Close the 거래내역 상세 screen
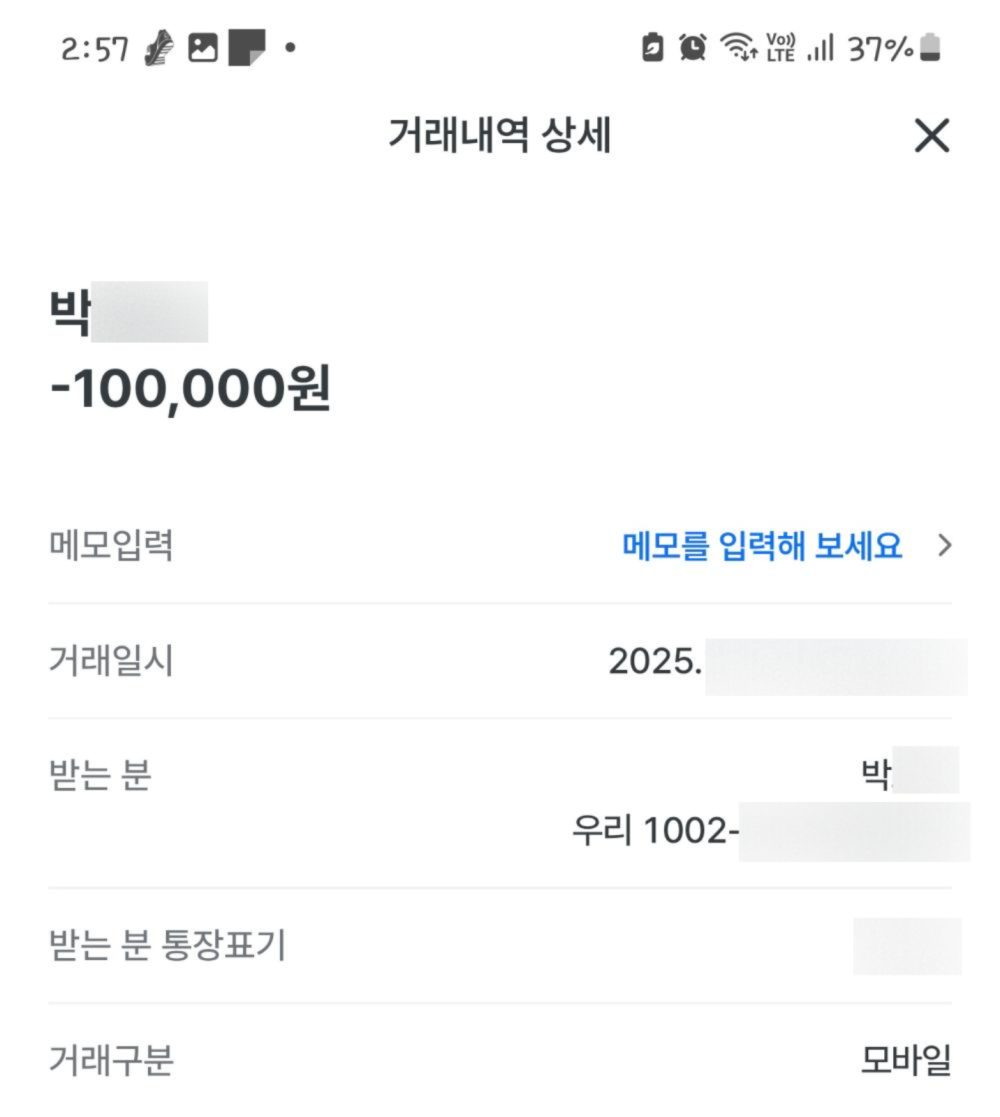 (931, 136)
